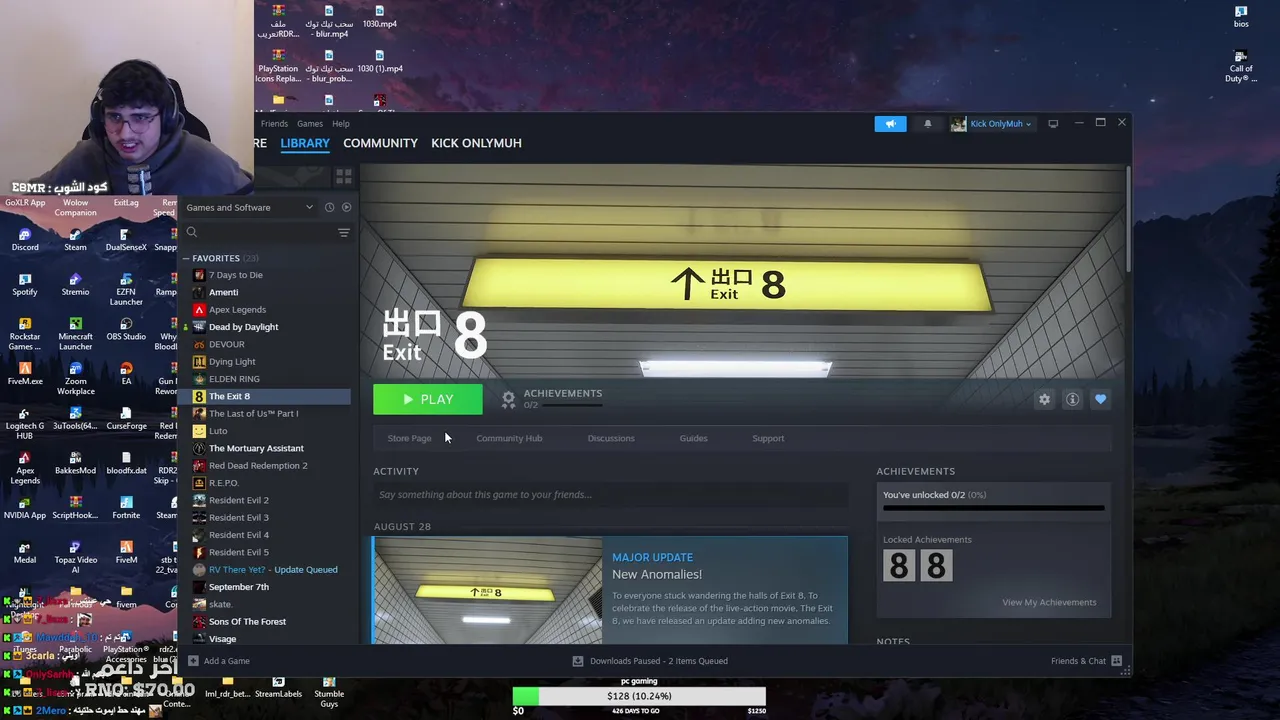Open Zoom Workplace desktop shortcut
Image resolution: width=1280 pixels, height=720 pixels.
tap(75, 378)
